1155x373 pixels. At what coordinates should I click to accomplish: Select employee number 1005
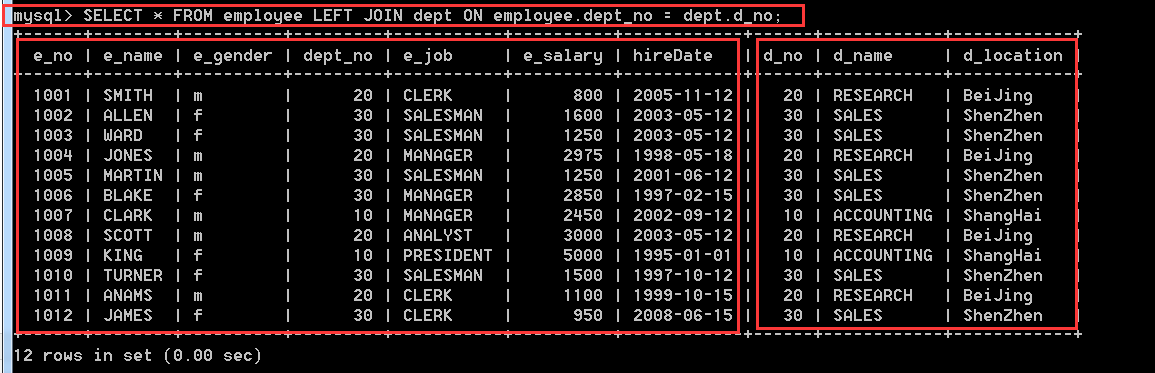click(53, 175)
